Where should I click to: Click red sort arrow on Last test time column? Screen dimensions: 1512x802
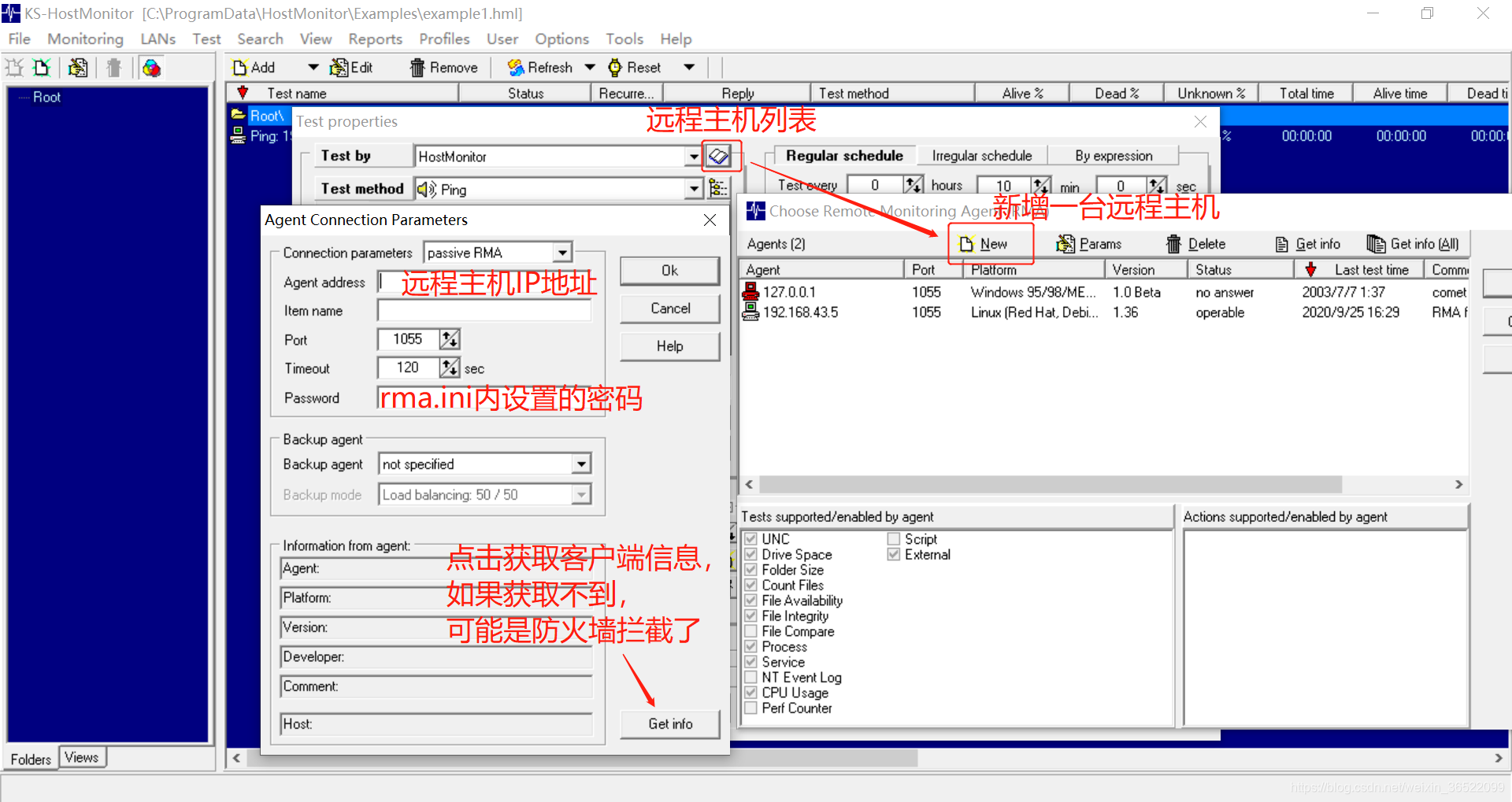point(1310,270)
